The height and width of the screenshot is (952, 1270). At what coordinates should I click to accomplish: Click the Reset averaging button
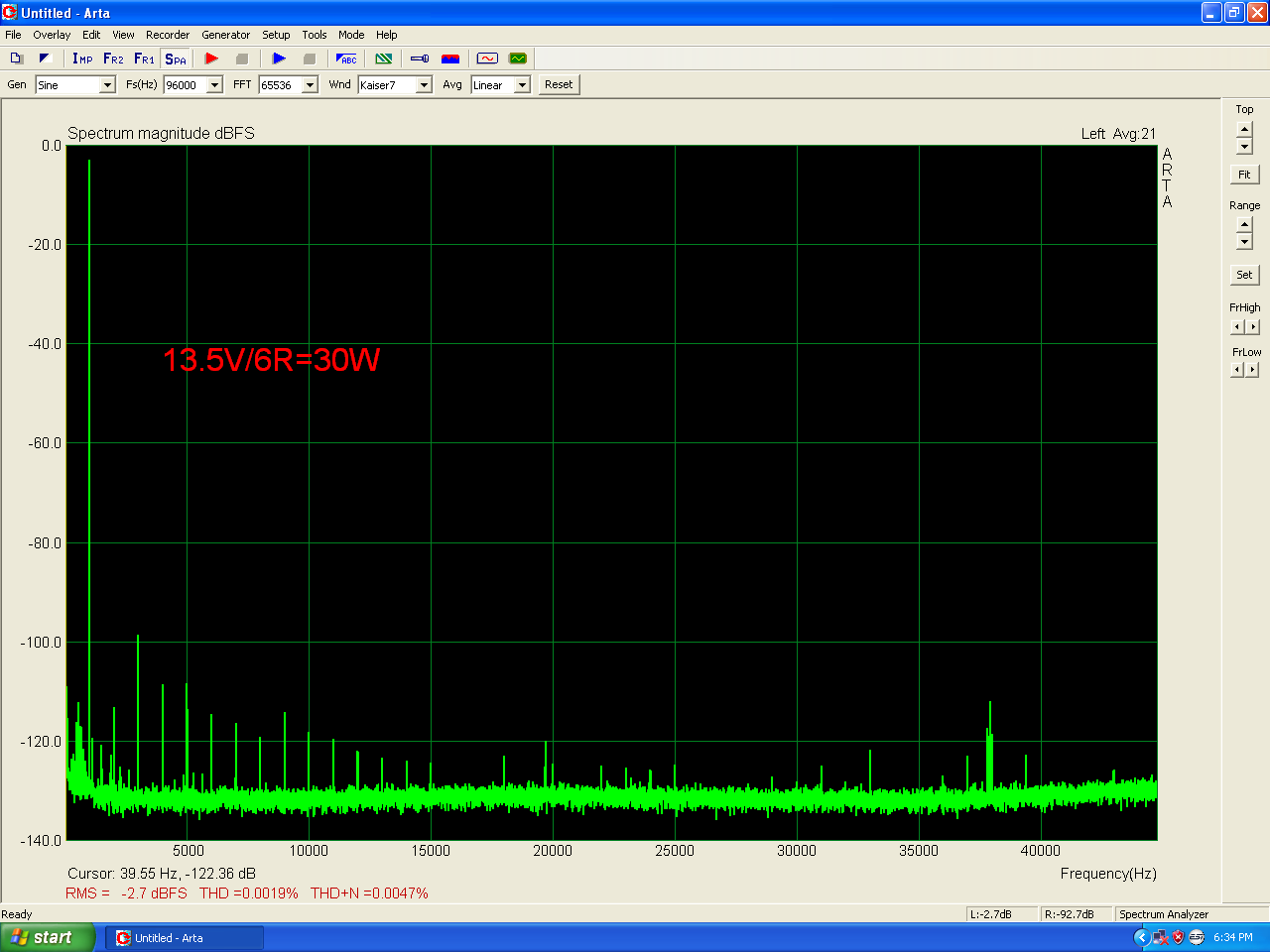(559, 84)
